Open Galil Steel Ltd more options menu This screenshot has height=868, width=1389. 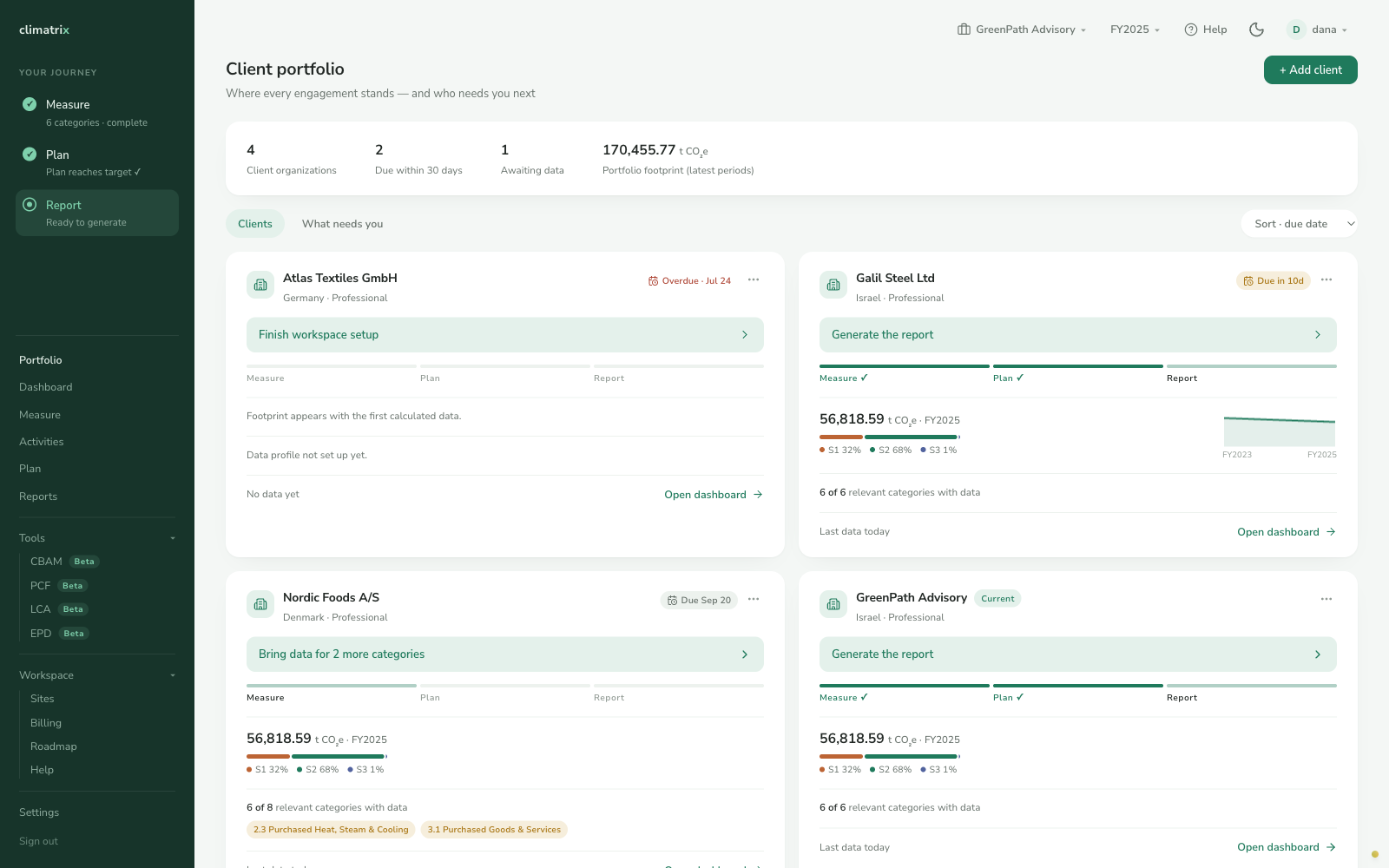pyautogui.click(x=1326, y=279)
